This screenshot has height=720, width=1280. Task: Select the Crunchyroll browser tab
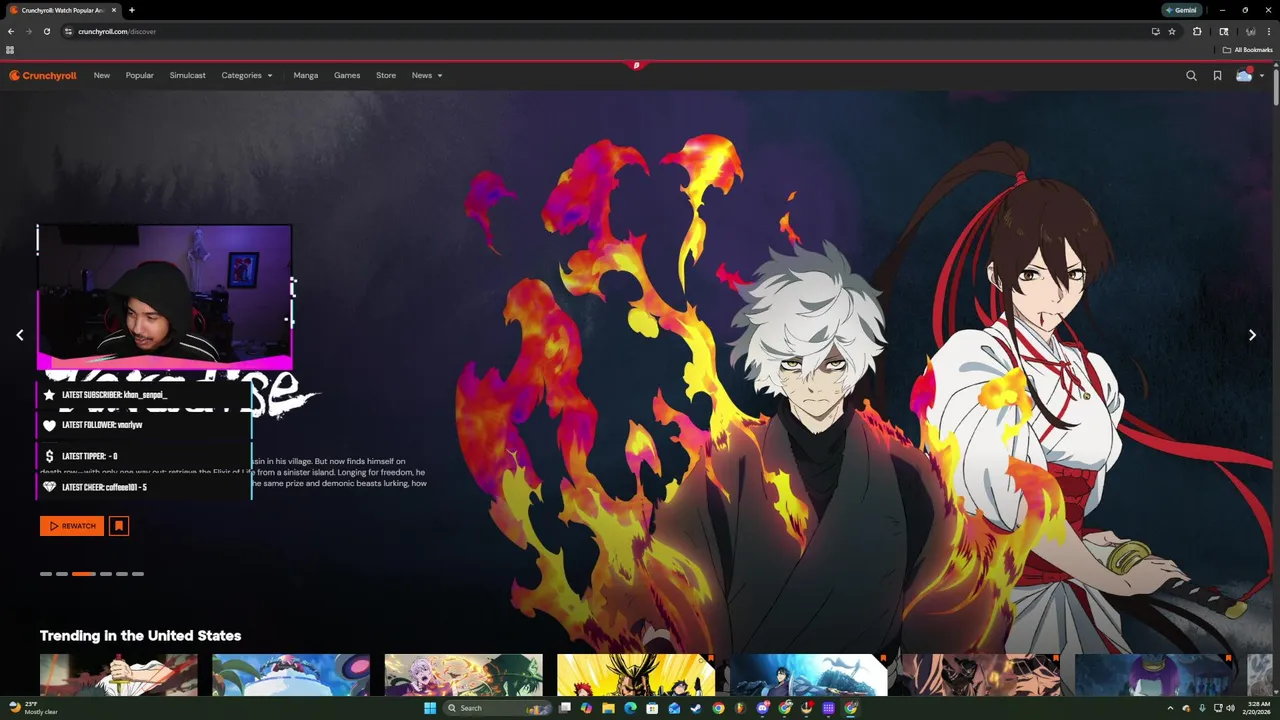pyautogui.click(x=62, y=10)
